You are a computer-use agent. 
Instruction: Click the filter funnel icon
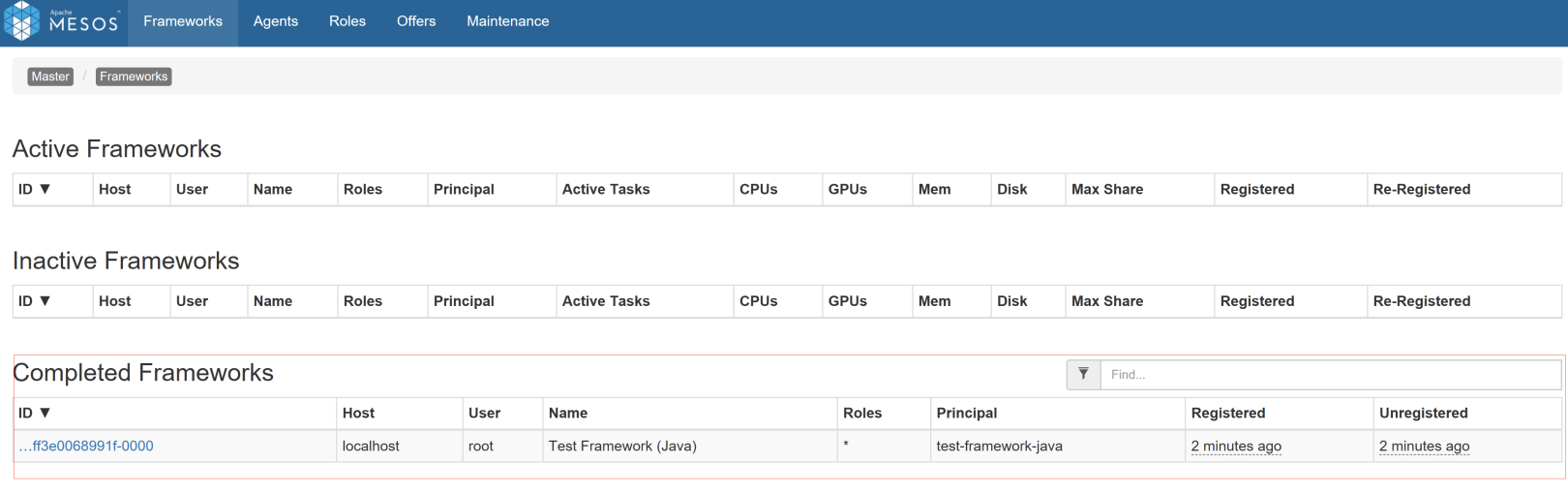1083,374
